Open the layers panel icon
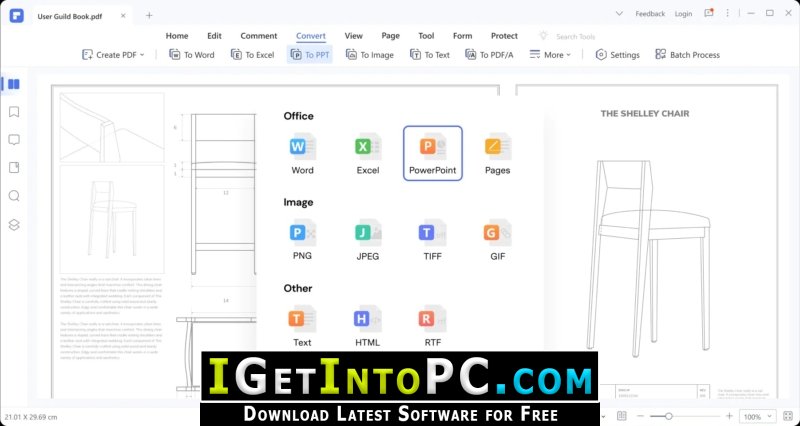The image size is (800, 426). pos(14,224)
